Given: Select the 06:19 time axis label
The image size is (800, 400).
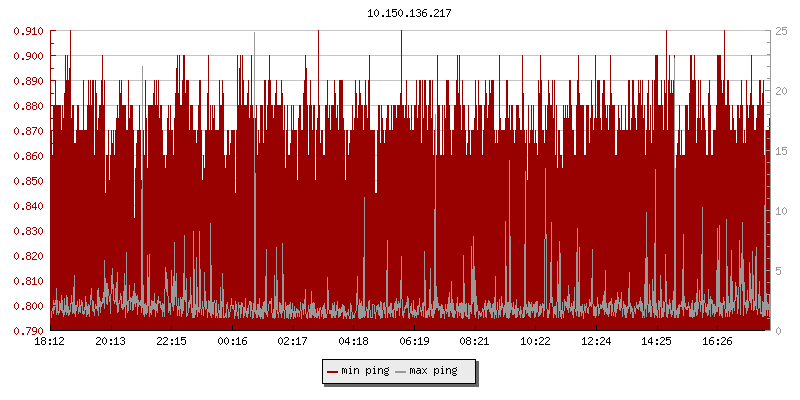Looking at the screenshot, I should (414, 342).
